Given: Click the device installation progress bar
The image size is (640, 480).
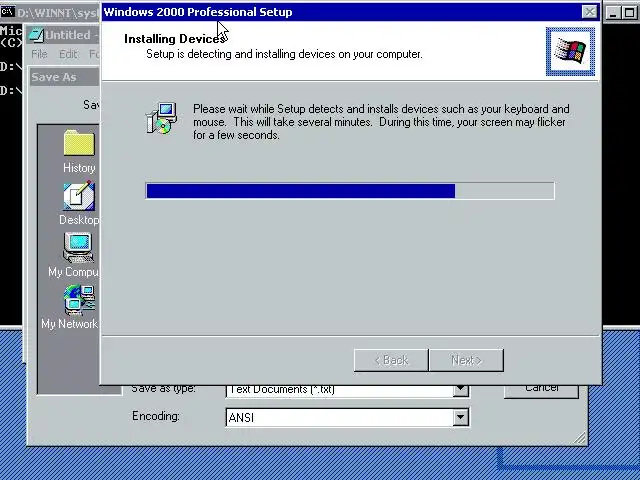Looking at the screenshot, I should (350, 191).
